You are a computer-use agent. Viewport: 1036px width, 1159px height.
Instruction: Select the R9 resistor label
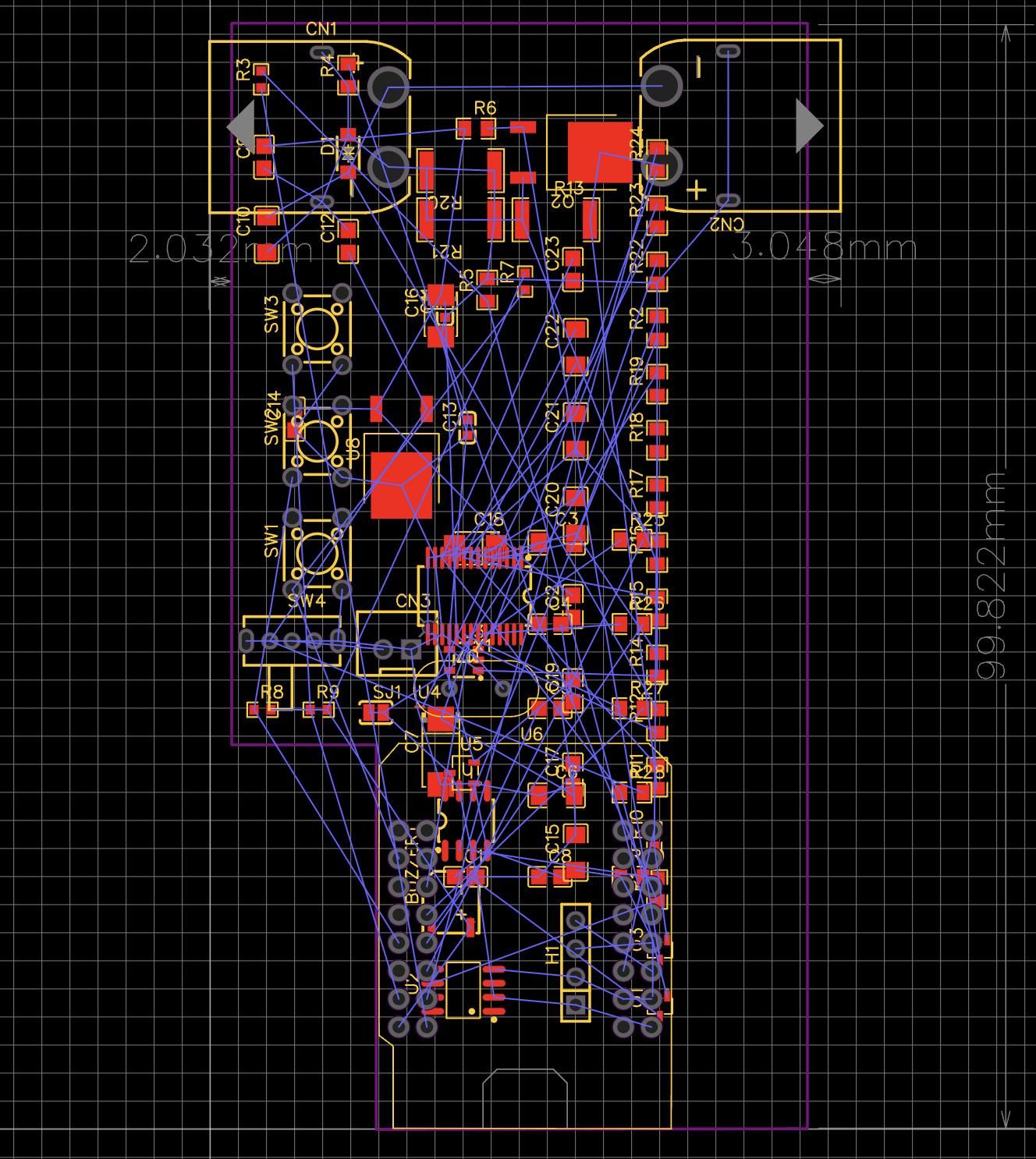[x=328, y=692]
